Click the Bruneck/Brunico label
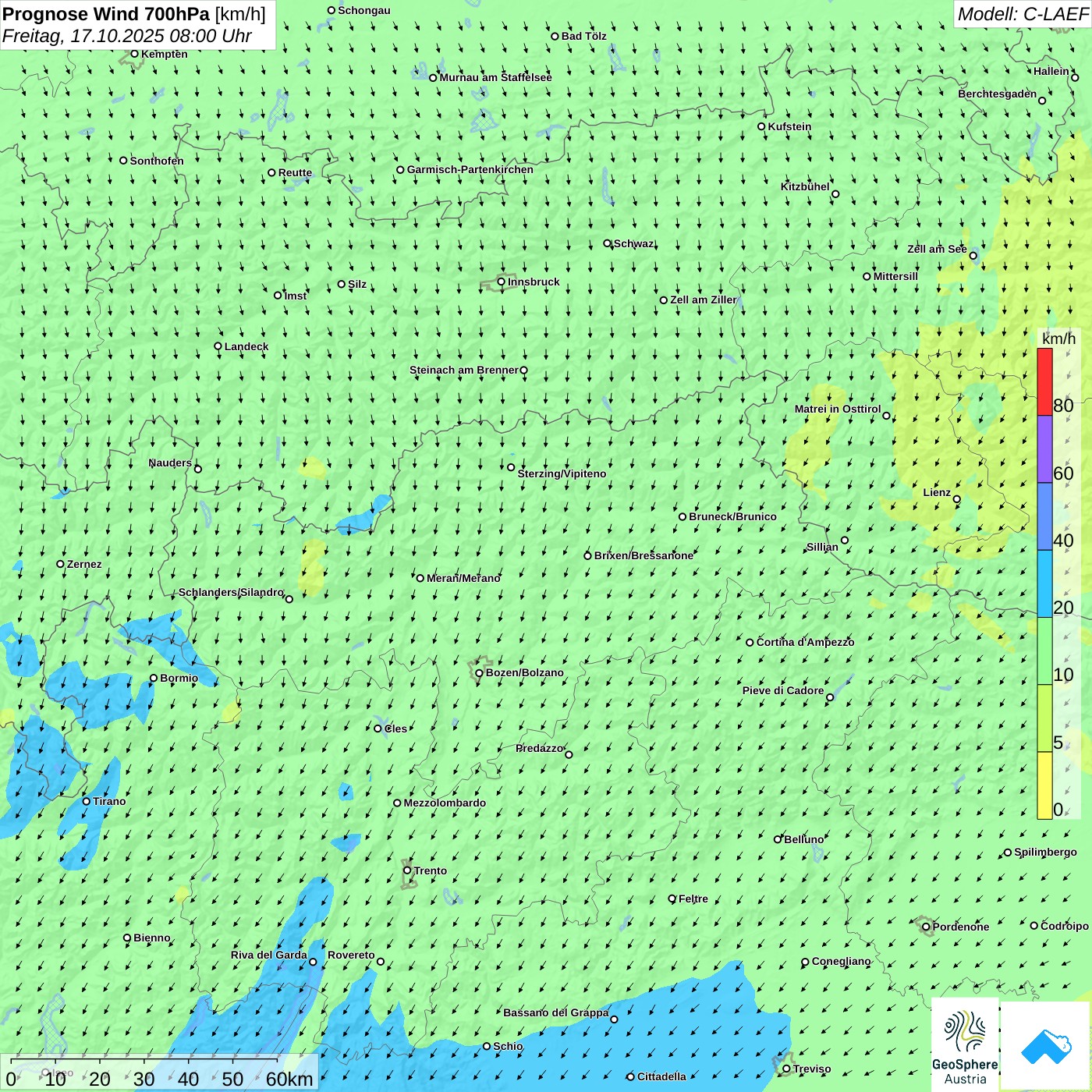This screenshot has height=1092, width=1092. [732, 516]
